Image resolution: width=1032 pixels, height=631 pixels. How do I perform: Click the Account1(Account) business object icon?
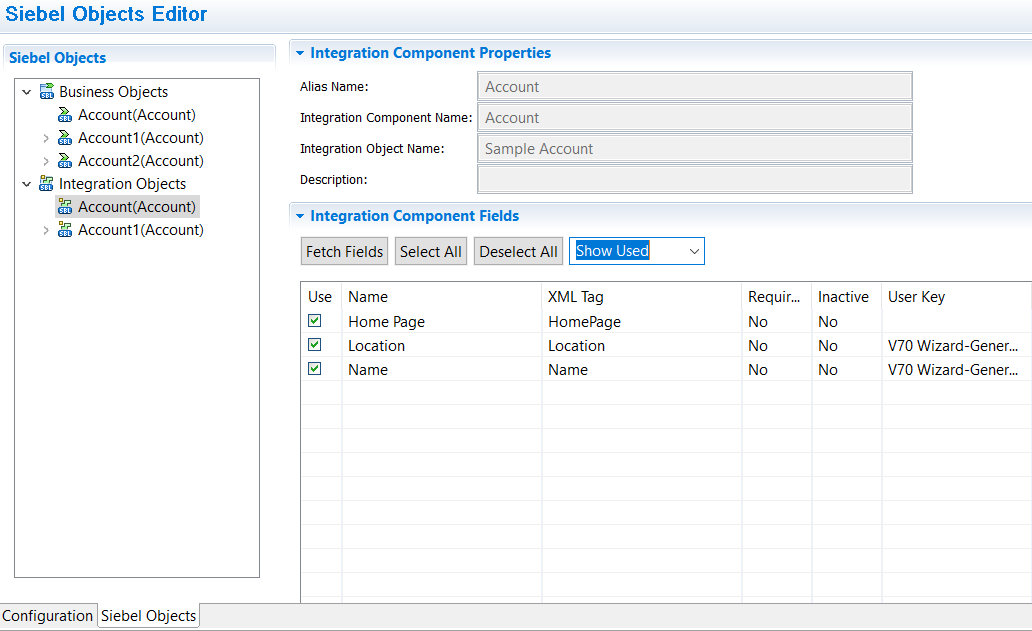(x=65, y=138)
